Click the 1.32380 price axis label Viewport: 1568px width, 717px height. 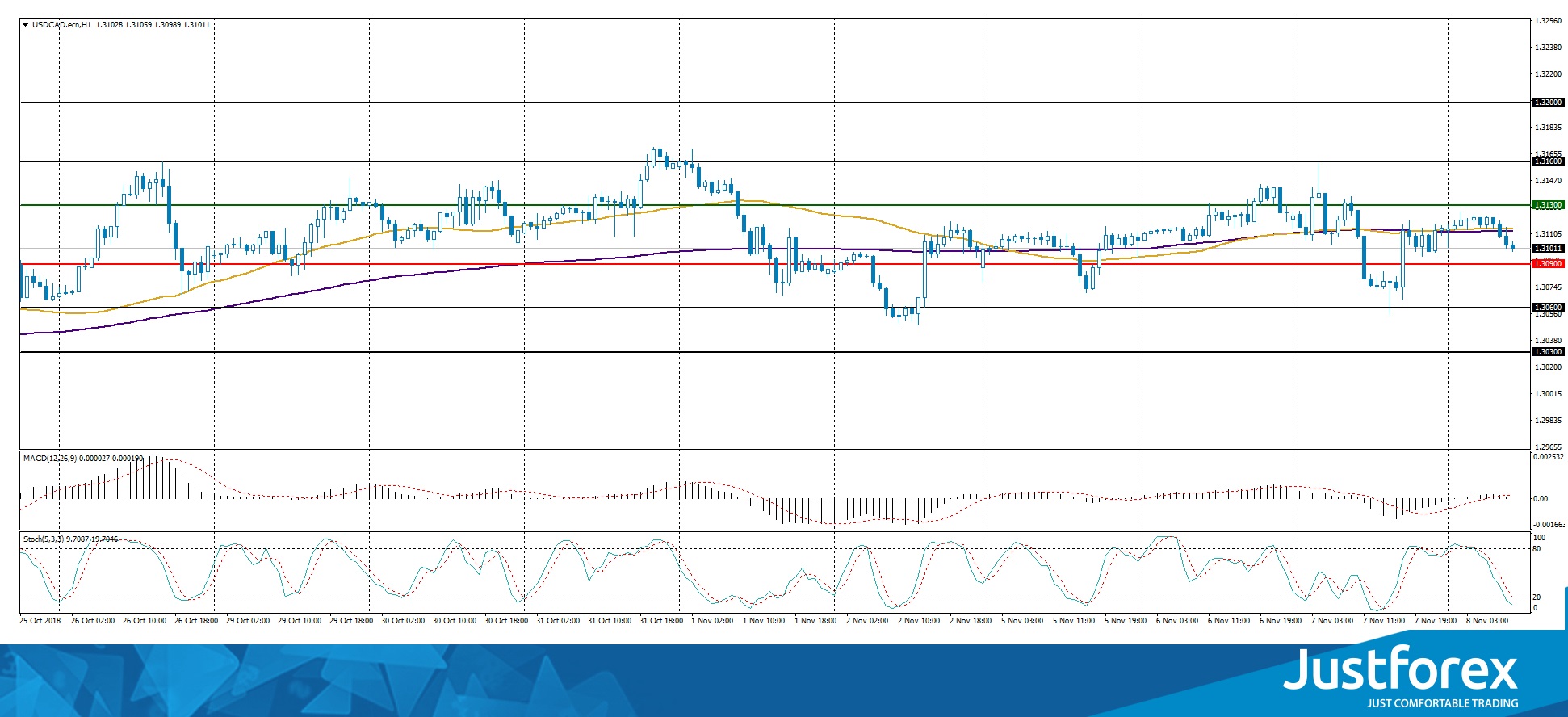(x=1548, y=48)
